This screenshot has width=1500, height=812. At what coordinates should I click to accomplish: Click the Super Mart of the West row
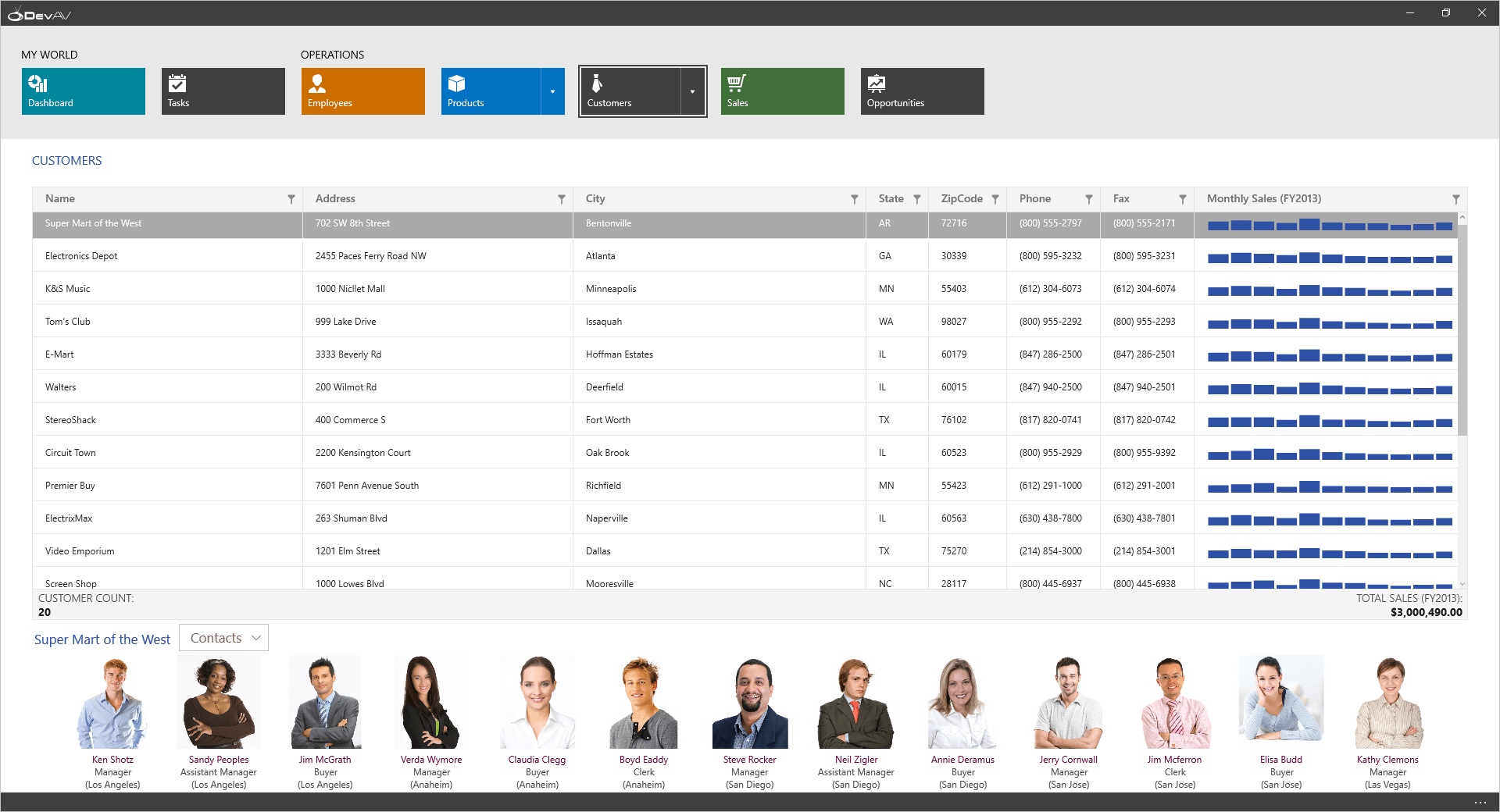[x=745, y=224]
